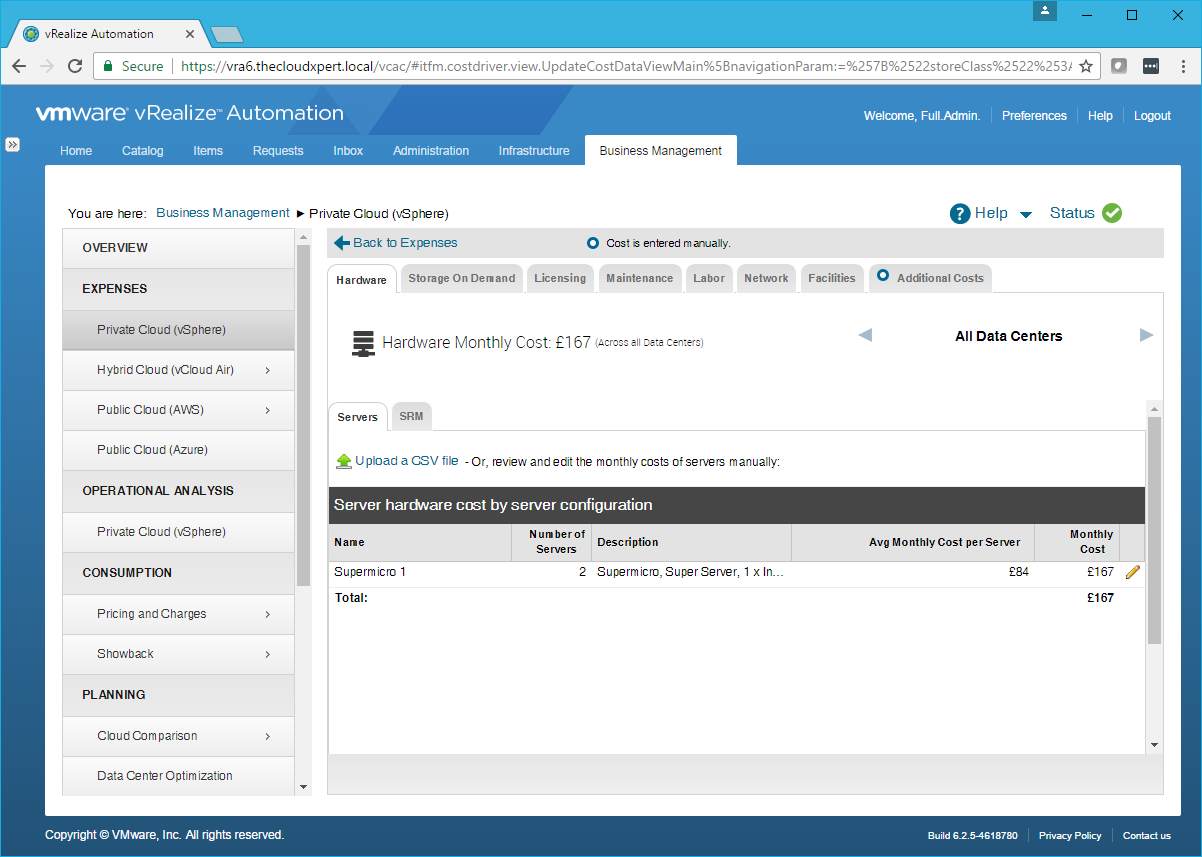The width and height of the screenshot is (1202, 857).
Task: Open the SRM sub-tab
Action: pos(411,417)
